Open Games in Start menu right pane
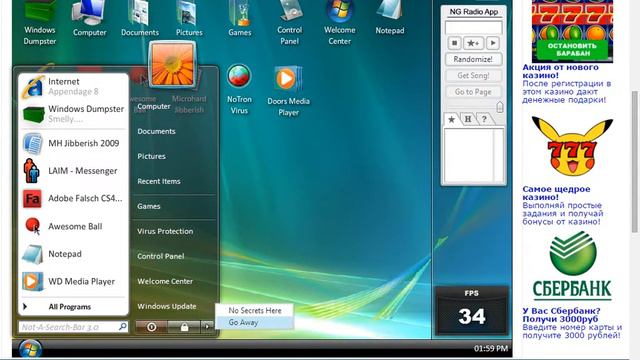Screen dimensions: 640x360 point(149,207)
